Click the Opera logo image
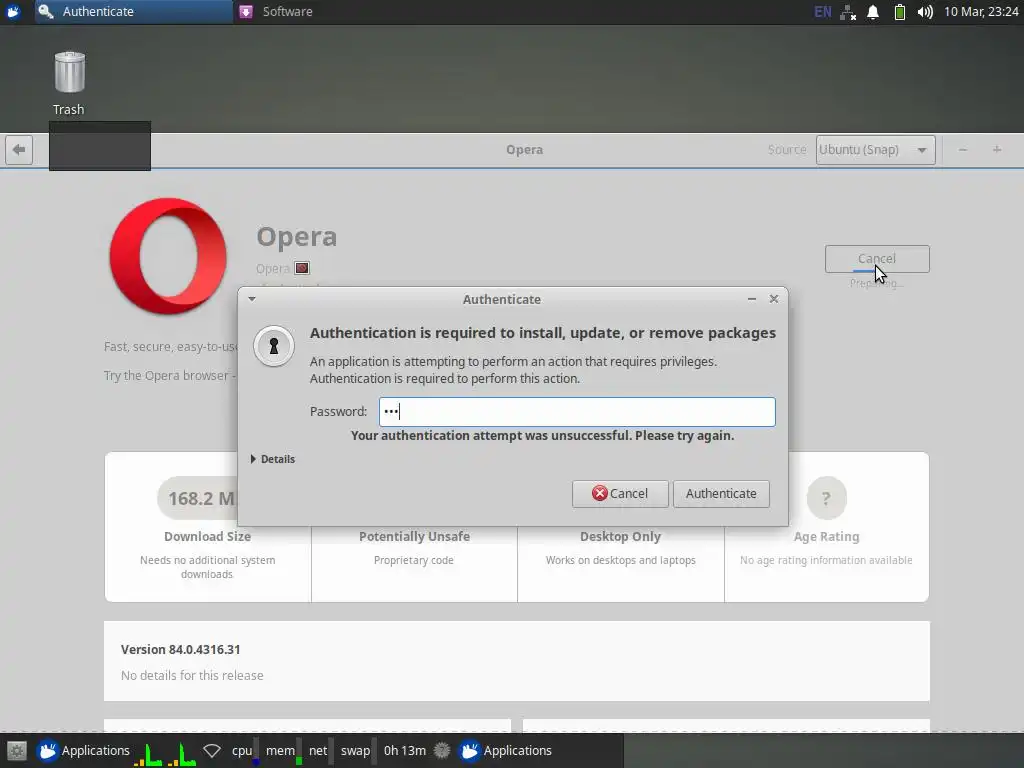The width and height of the screenshot is (1024, 768). point(168,256)
